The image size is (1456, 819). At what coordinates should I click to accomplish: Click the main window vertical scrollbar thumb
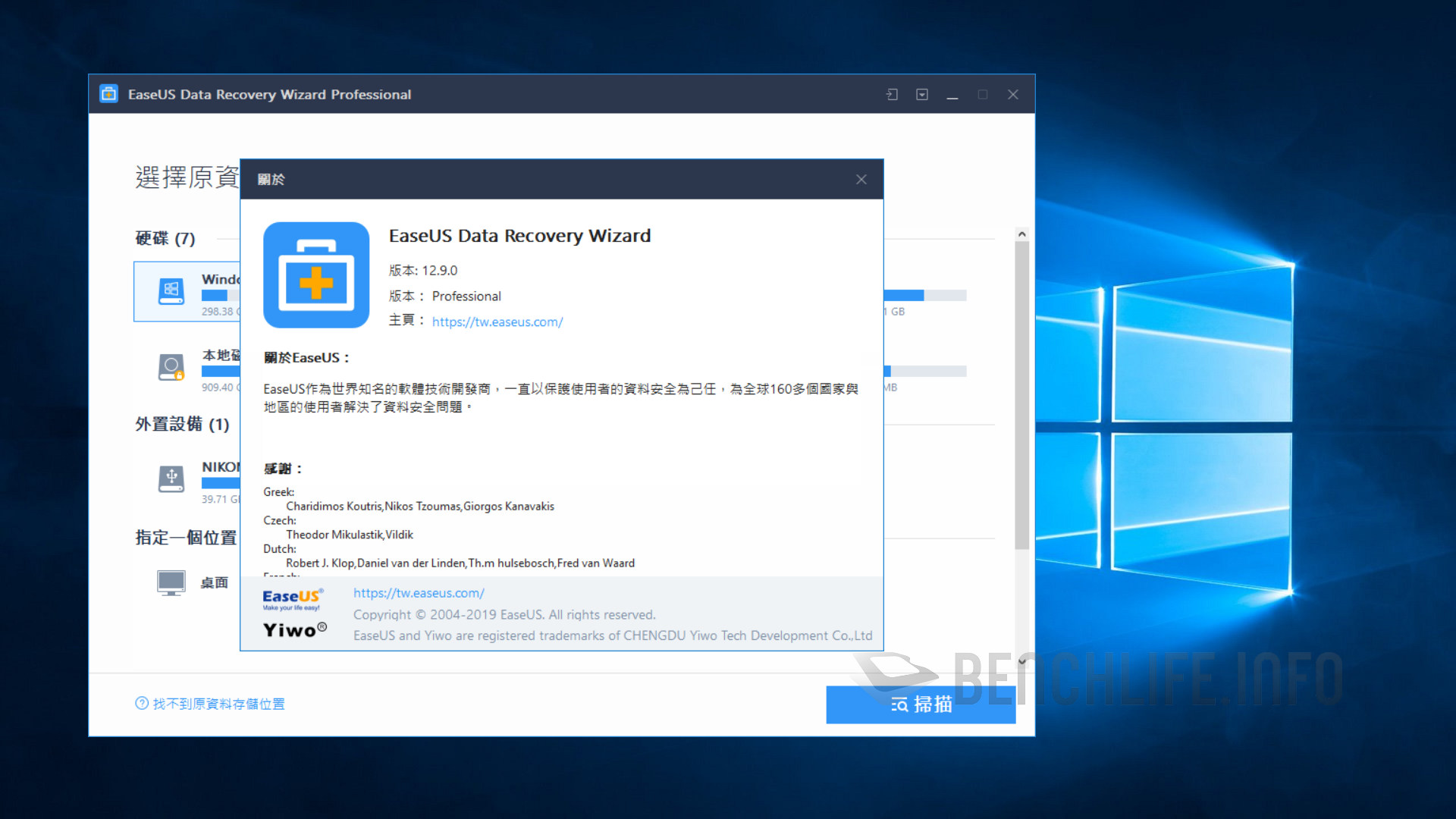(1021, 394)
